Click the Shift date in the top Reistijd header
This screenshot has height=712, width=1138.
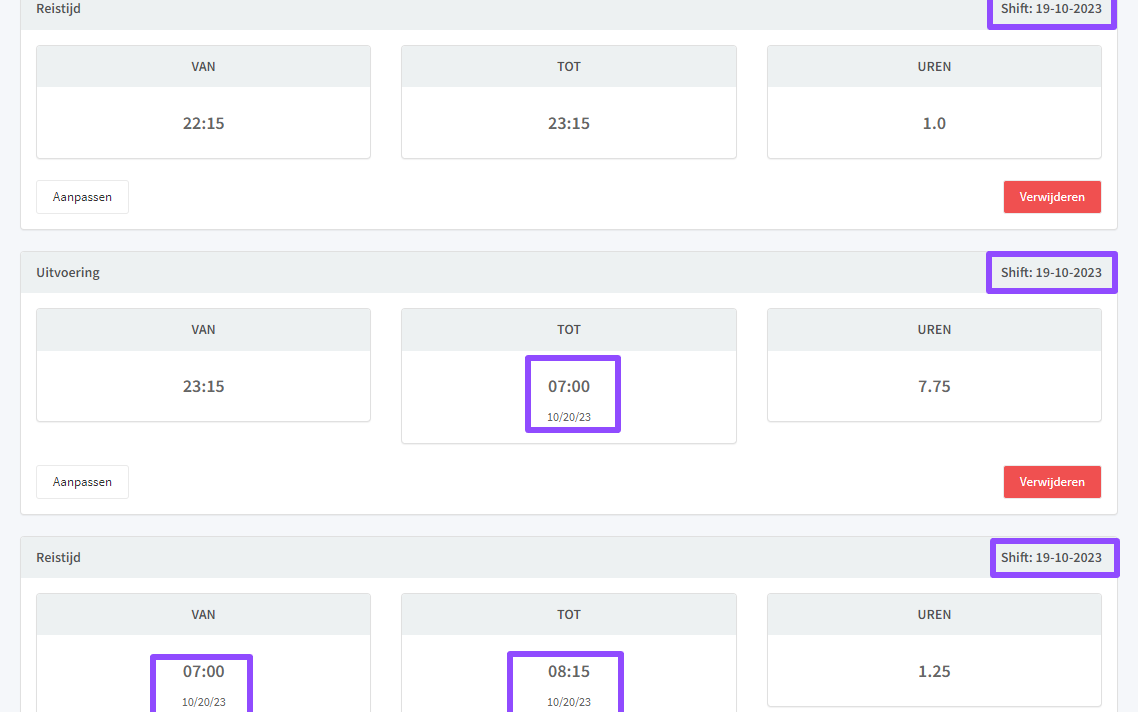(x=1051, y=9)
